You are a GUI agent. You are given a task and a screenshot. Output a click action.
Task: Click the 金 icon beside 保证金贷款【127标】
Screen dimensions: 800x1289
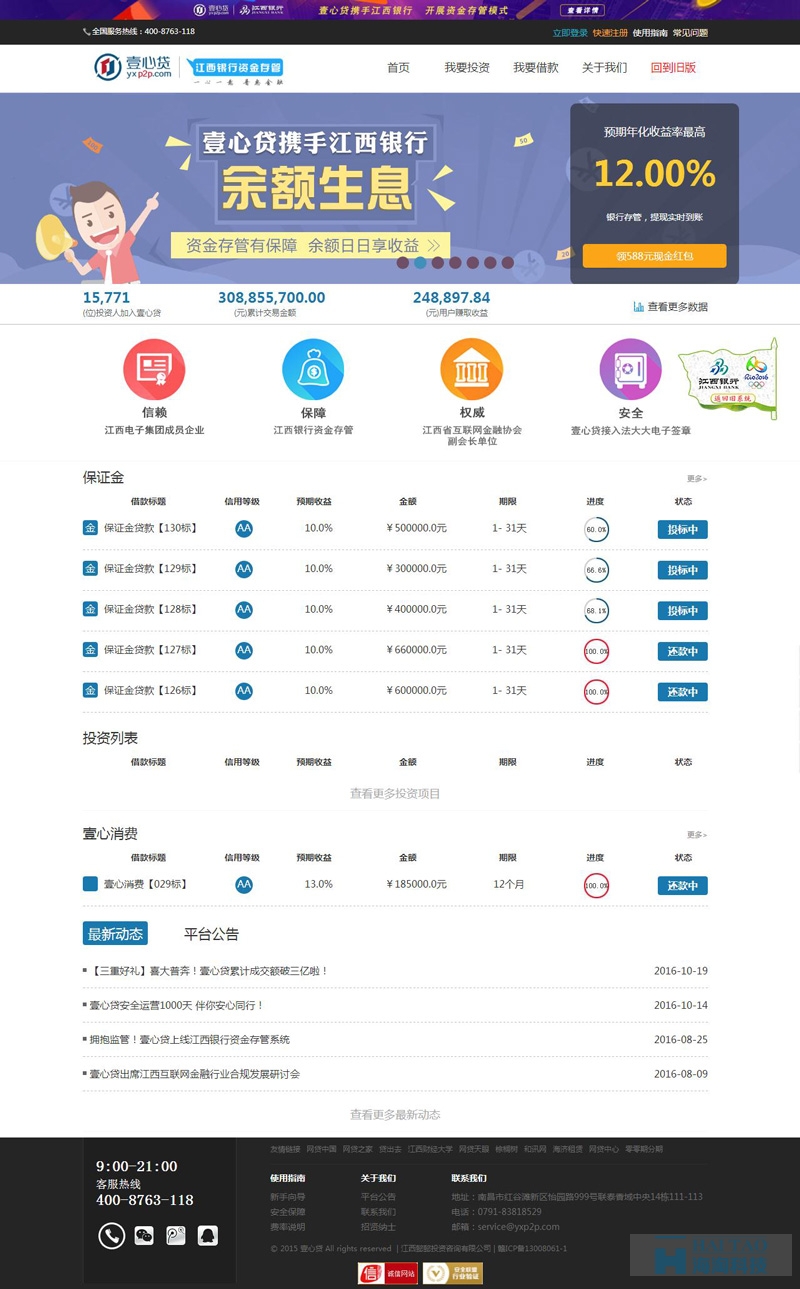90,650
